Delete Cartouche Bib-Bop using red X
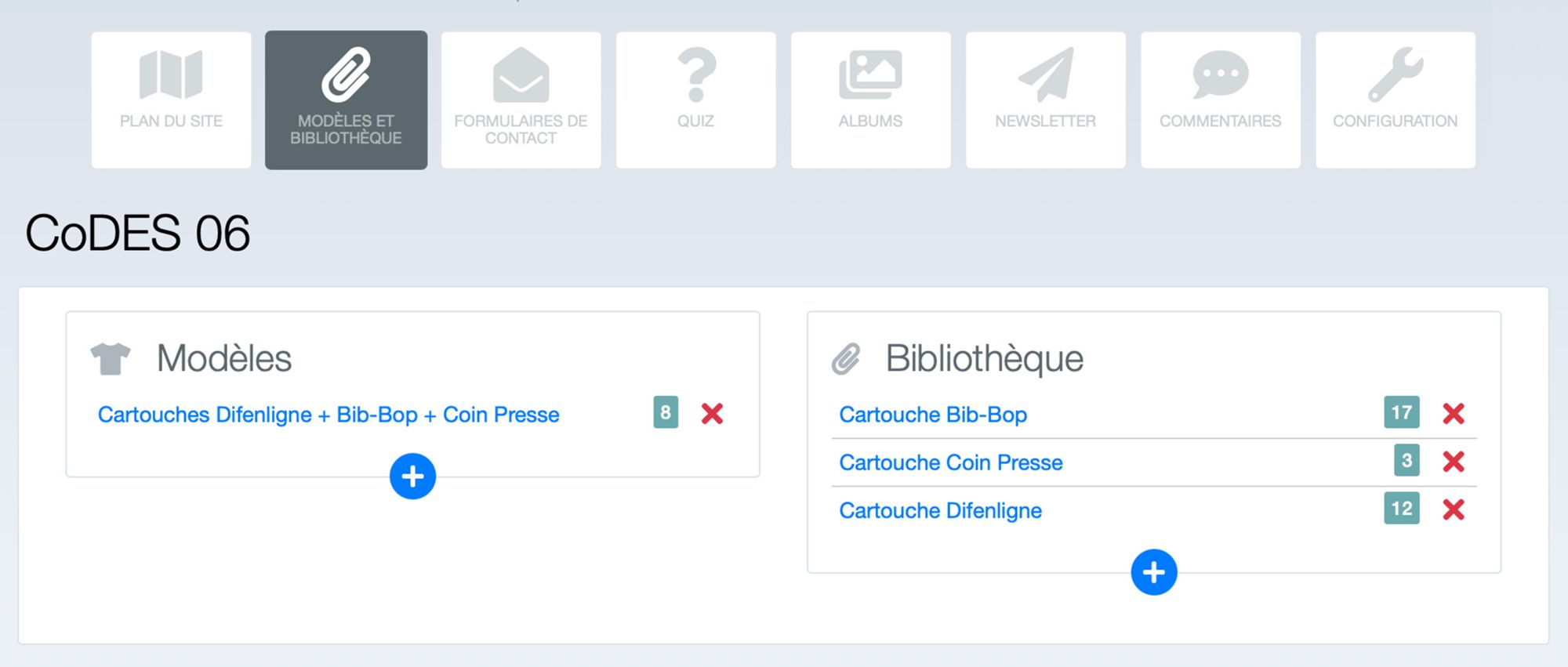This screenshot has height=667, width=1568. tap(1454, 413)
